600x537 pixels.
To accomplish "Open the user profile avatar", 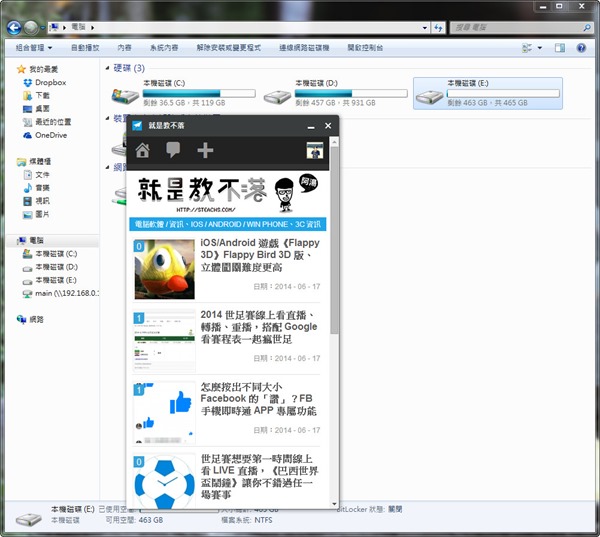I will pos(315,151).
